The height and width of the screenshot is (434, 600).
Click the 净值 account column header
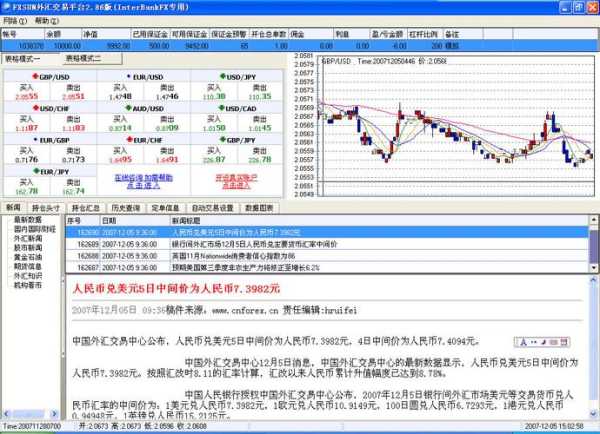coord(106,34)
